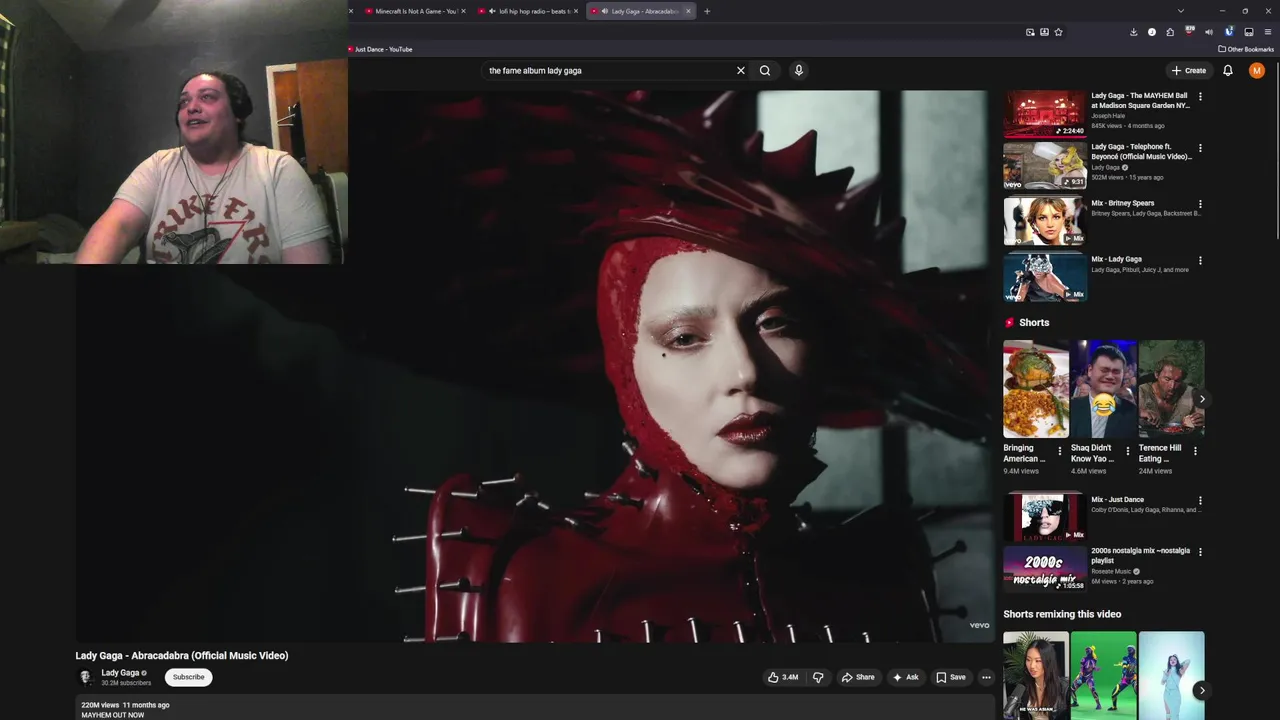This screenshot has width=1280, height=720.
Task: Share the Abracadabra video
Action: 857,677
